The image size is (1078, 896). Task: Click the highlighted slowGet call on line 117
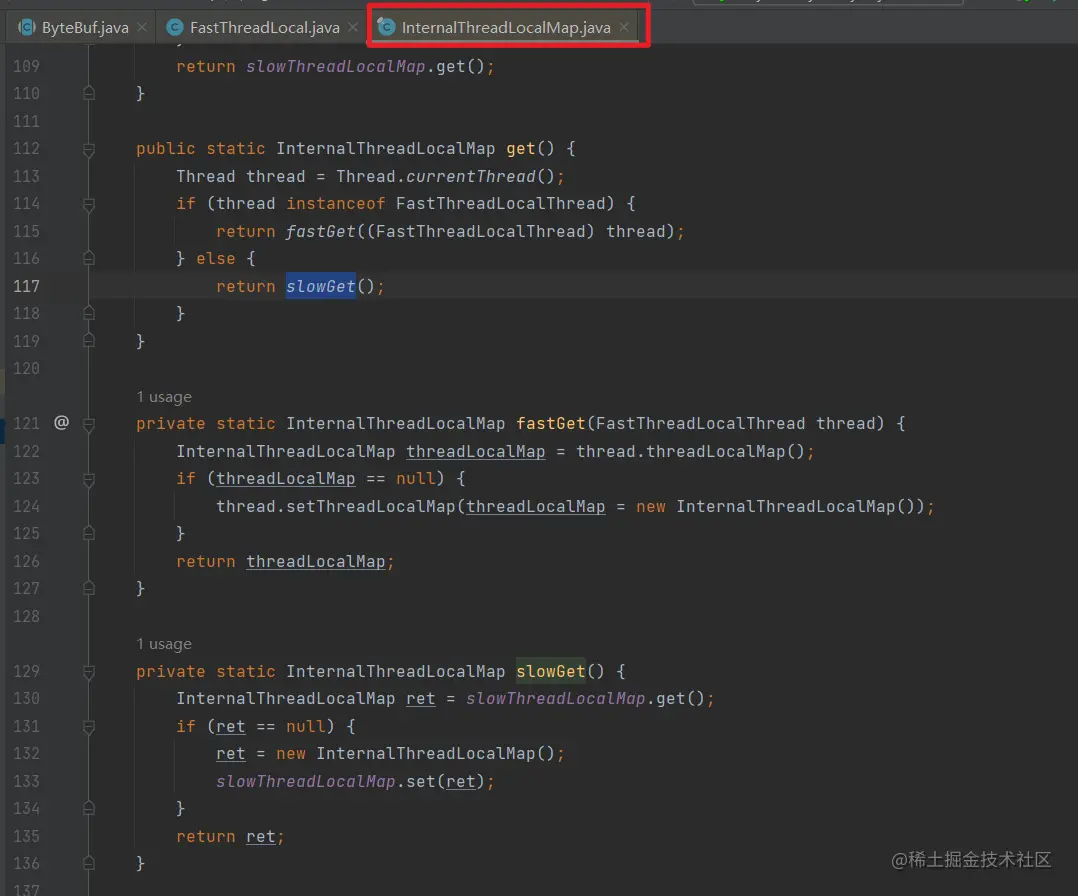(320, 286)
